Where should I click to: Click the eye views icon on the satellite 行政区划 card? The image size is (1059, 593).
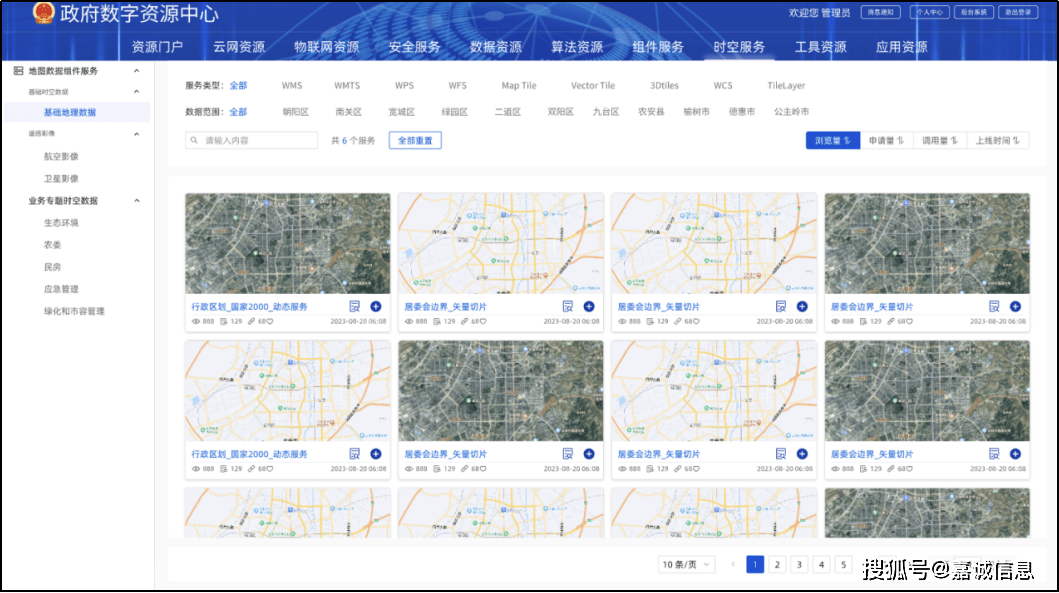click(196, 321)
